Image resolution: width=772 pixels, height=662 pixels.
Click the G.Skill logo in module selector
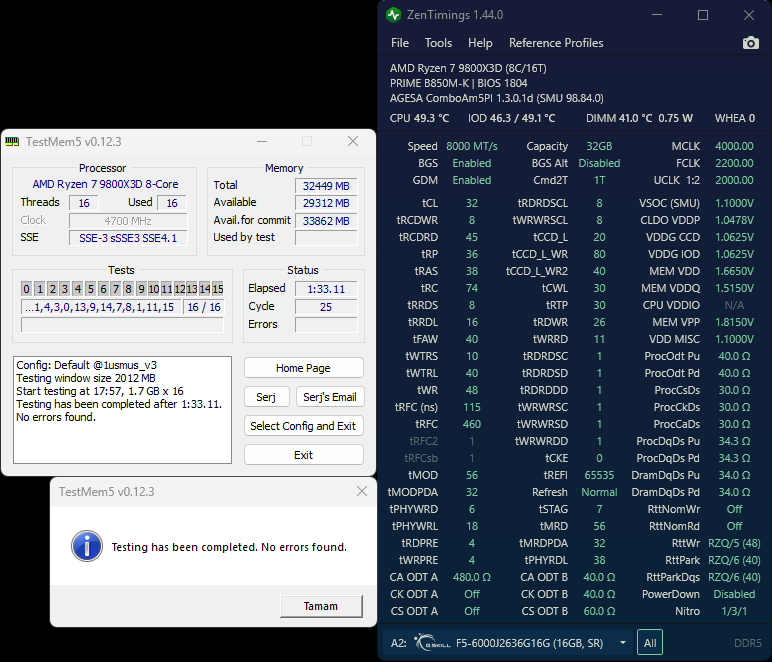(432, 643)
